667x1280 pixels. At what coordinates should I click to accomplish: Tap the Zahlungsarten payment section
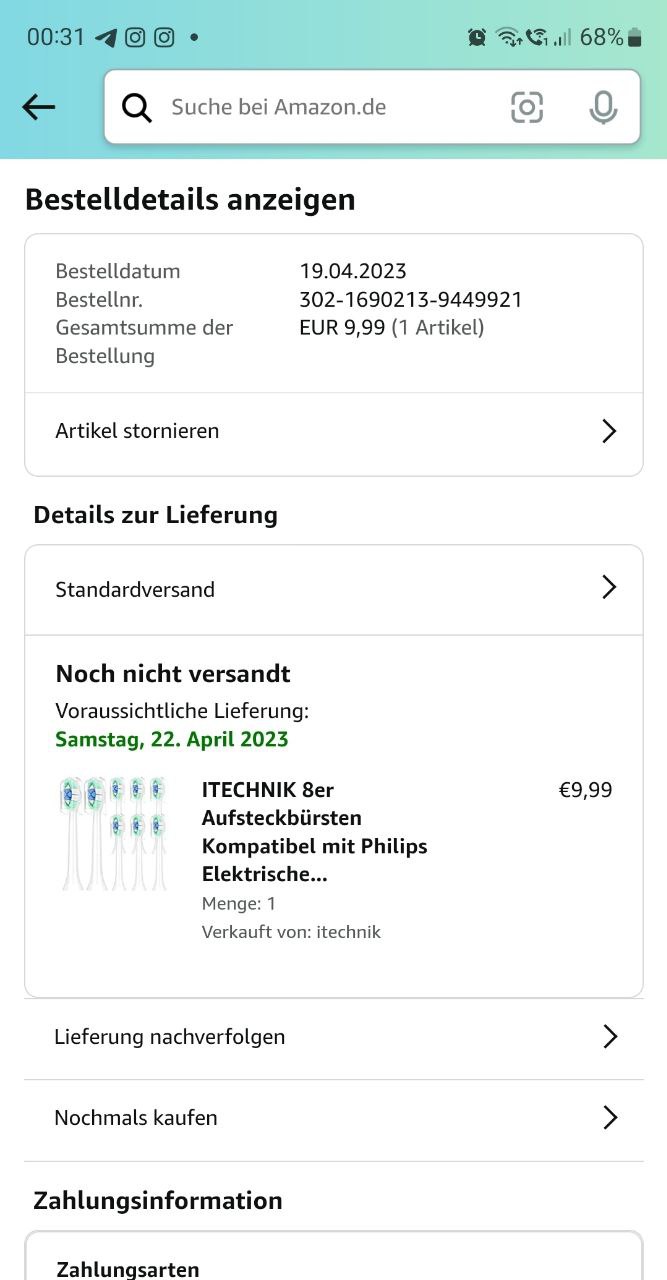point(128,1269)
